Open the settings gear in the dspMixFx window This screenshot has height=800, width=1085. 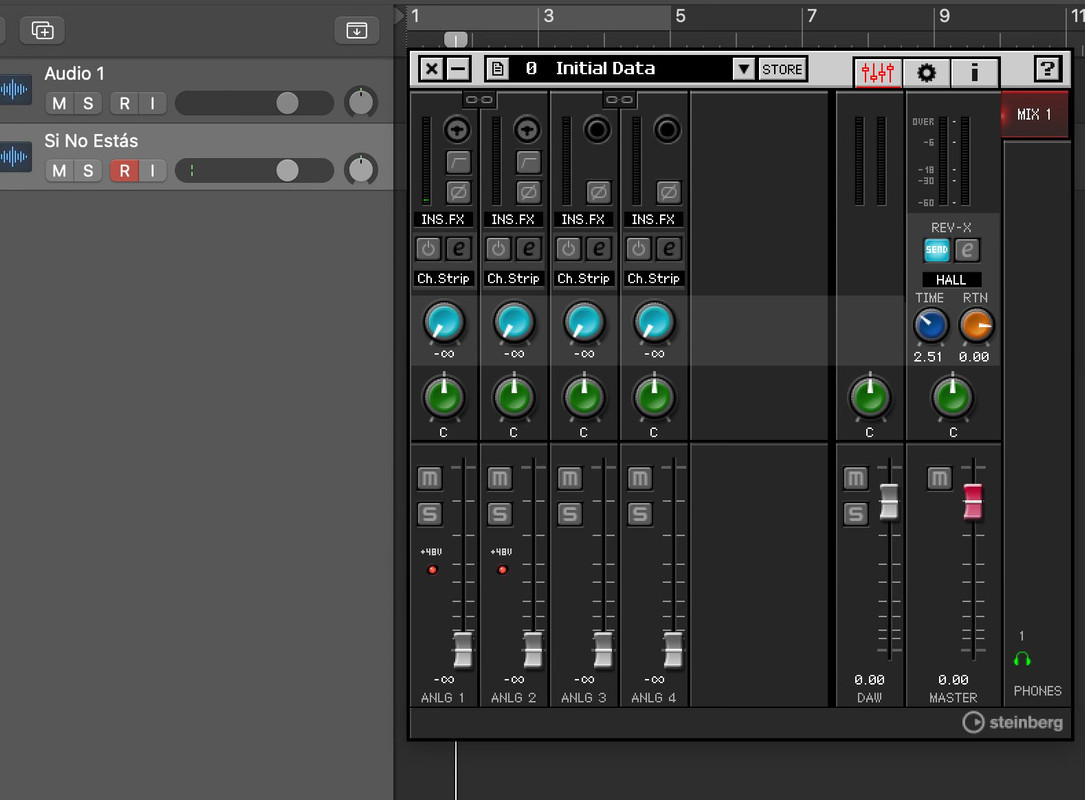pos(926,72)
